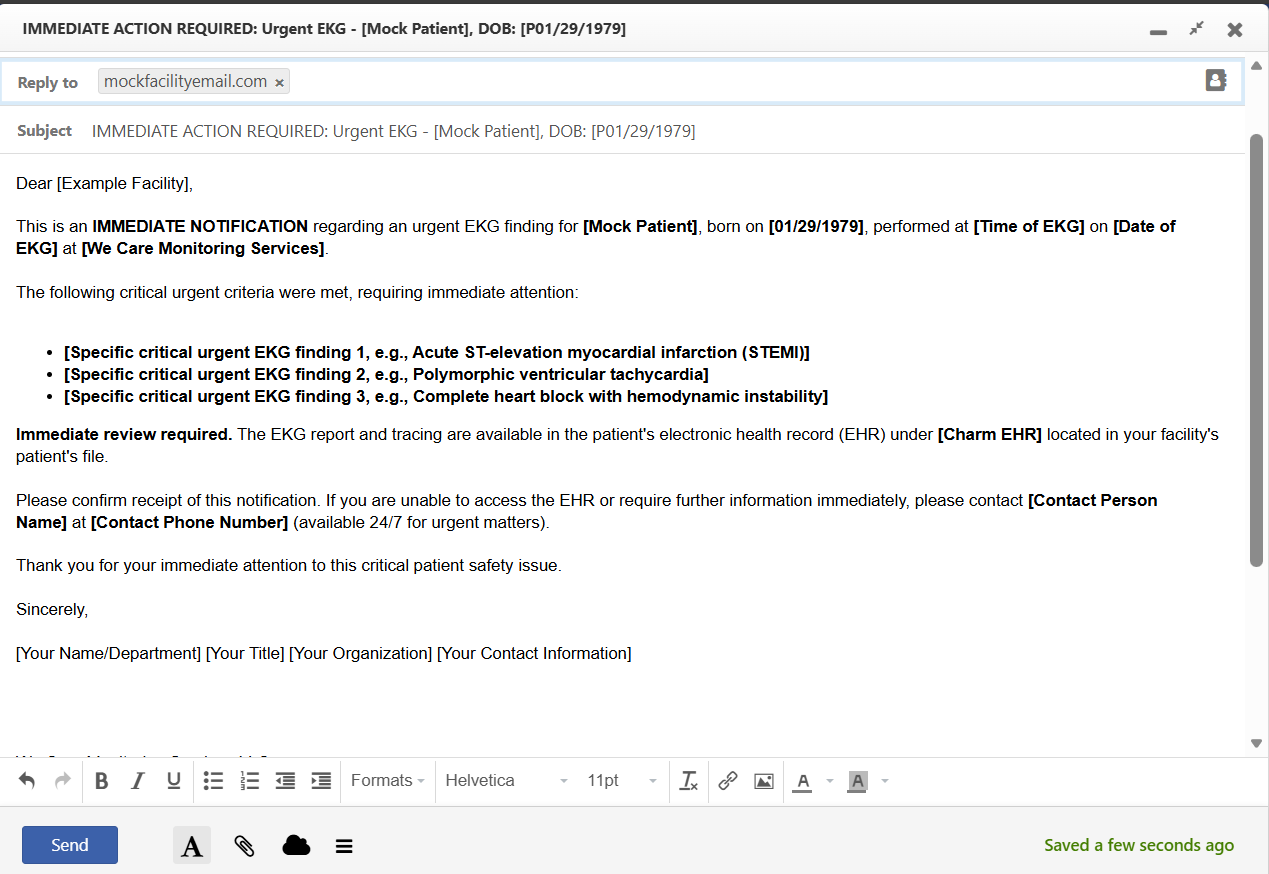1269x874 pixels.
Task: Remove mockfacilityemail.com recipient
Action: 280,82
